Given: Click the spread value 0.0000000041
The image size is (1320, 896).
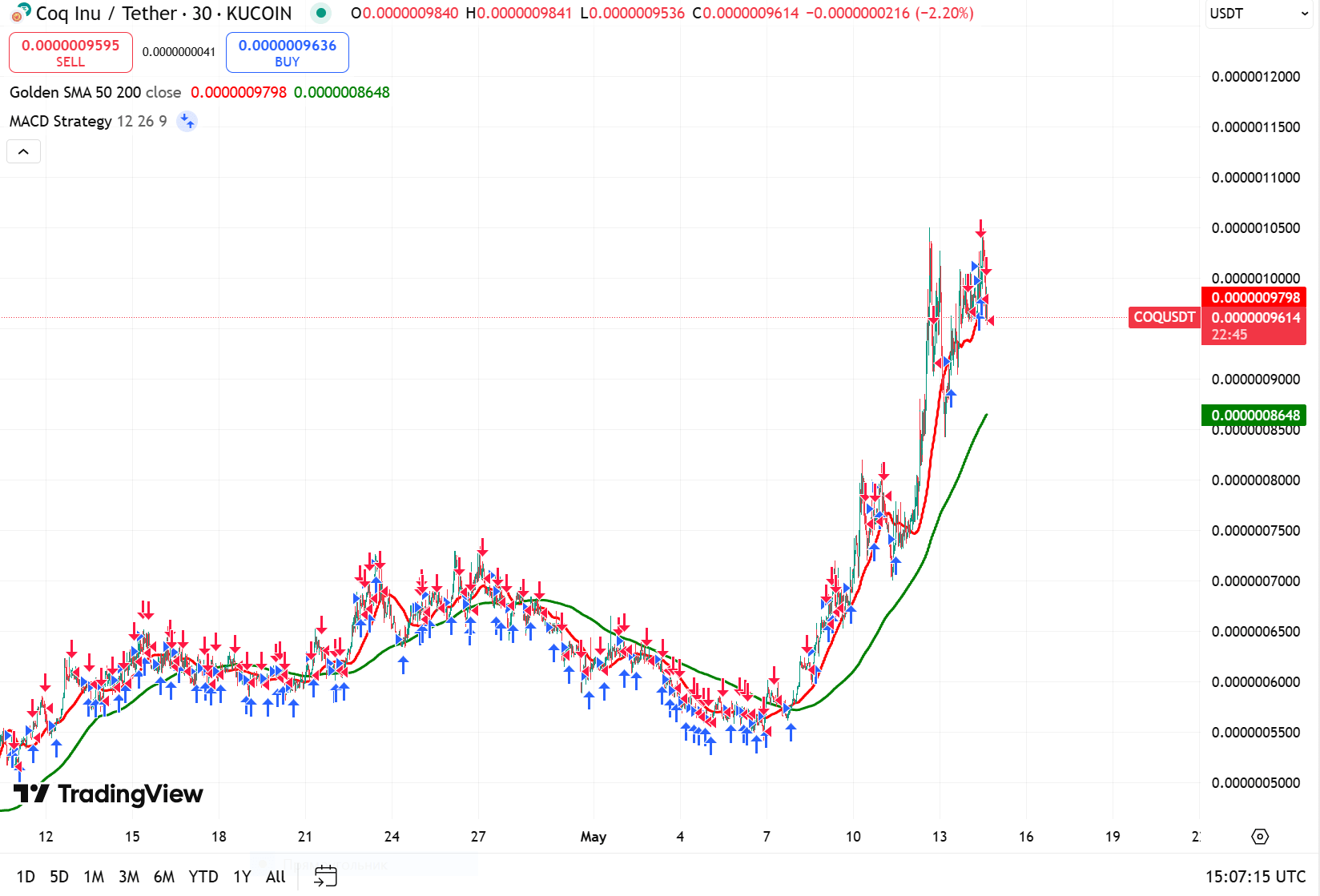Looking at the screenshot, I should [179, 52].
